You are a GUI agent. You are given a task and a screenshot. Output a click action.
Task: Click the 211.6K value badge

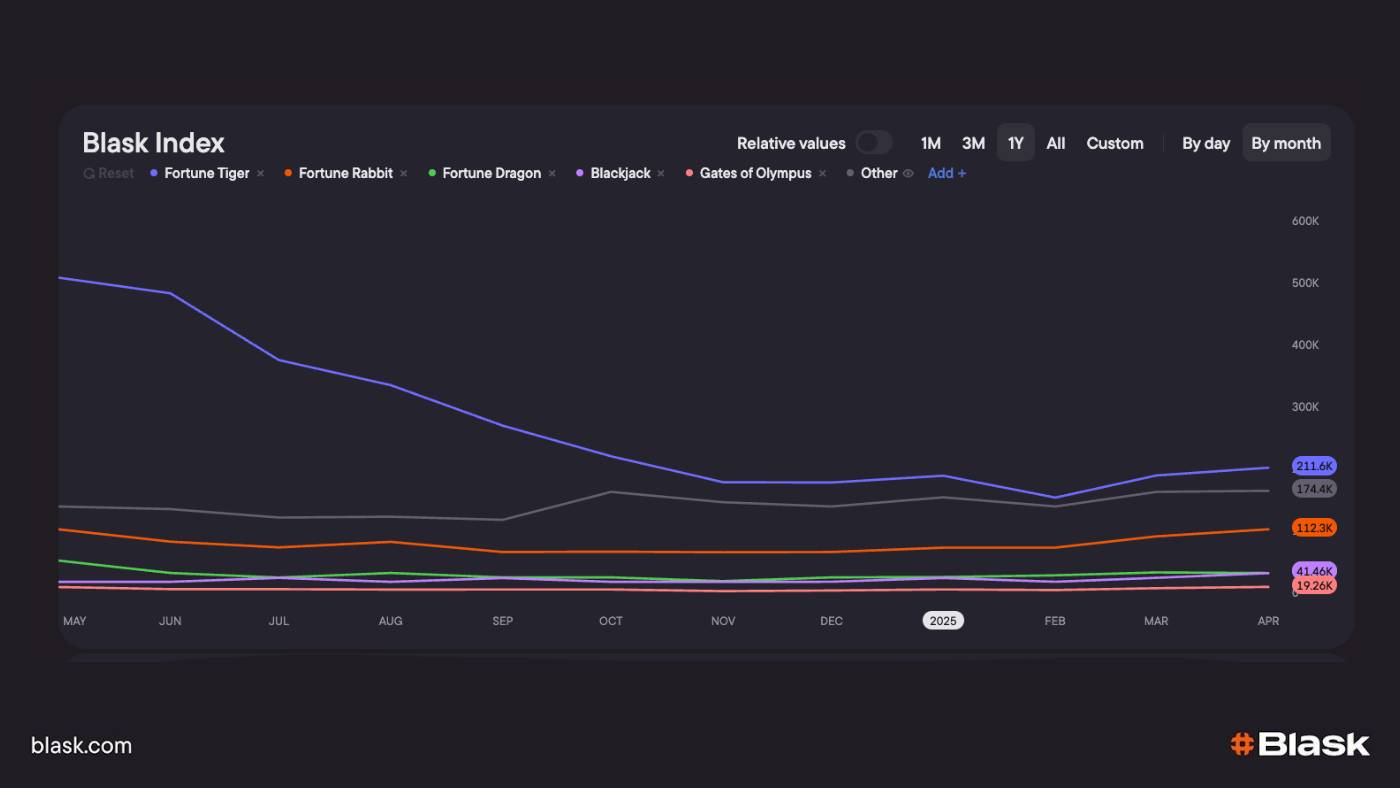tap(1314, 466)
